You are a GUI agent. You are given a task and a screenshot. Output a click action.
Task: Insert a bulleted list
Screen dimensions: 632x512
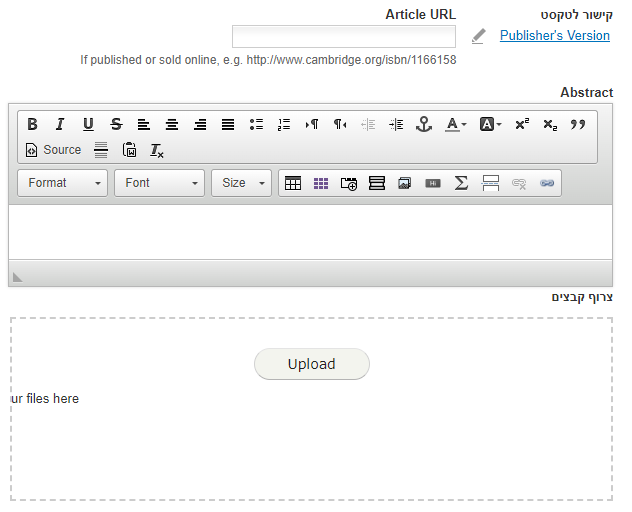[256, 124]
